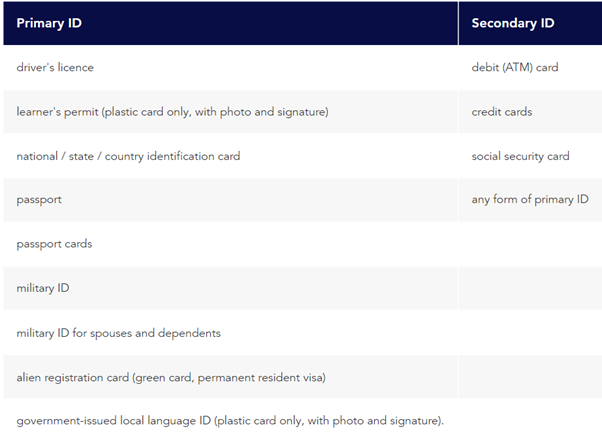
Task: Click the passport entry
Action: point(39,200)
